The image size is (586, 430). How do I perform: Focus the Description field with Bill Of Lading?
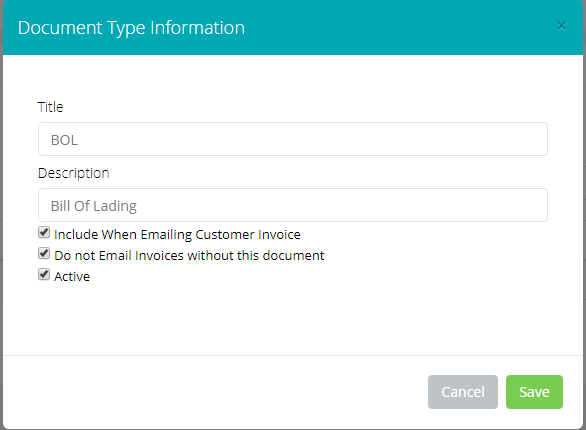click(293, 205)
